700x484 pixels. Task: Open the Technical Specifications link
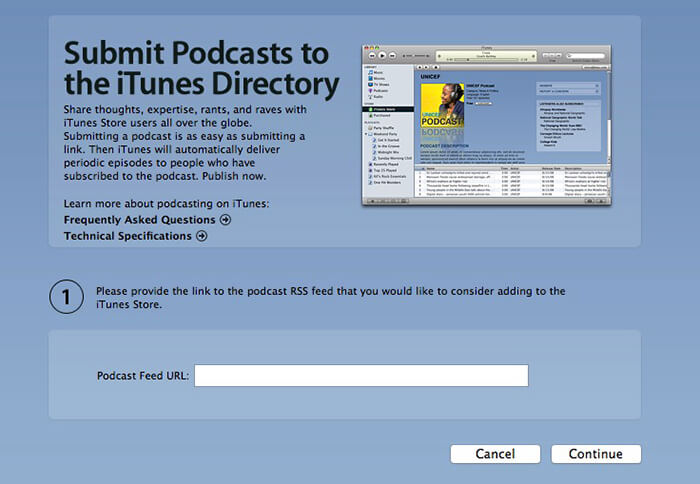127,236
